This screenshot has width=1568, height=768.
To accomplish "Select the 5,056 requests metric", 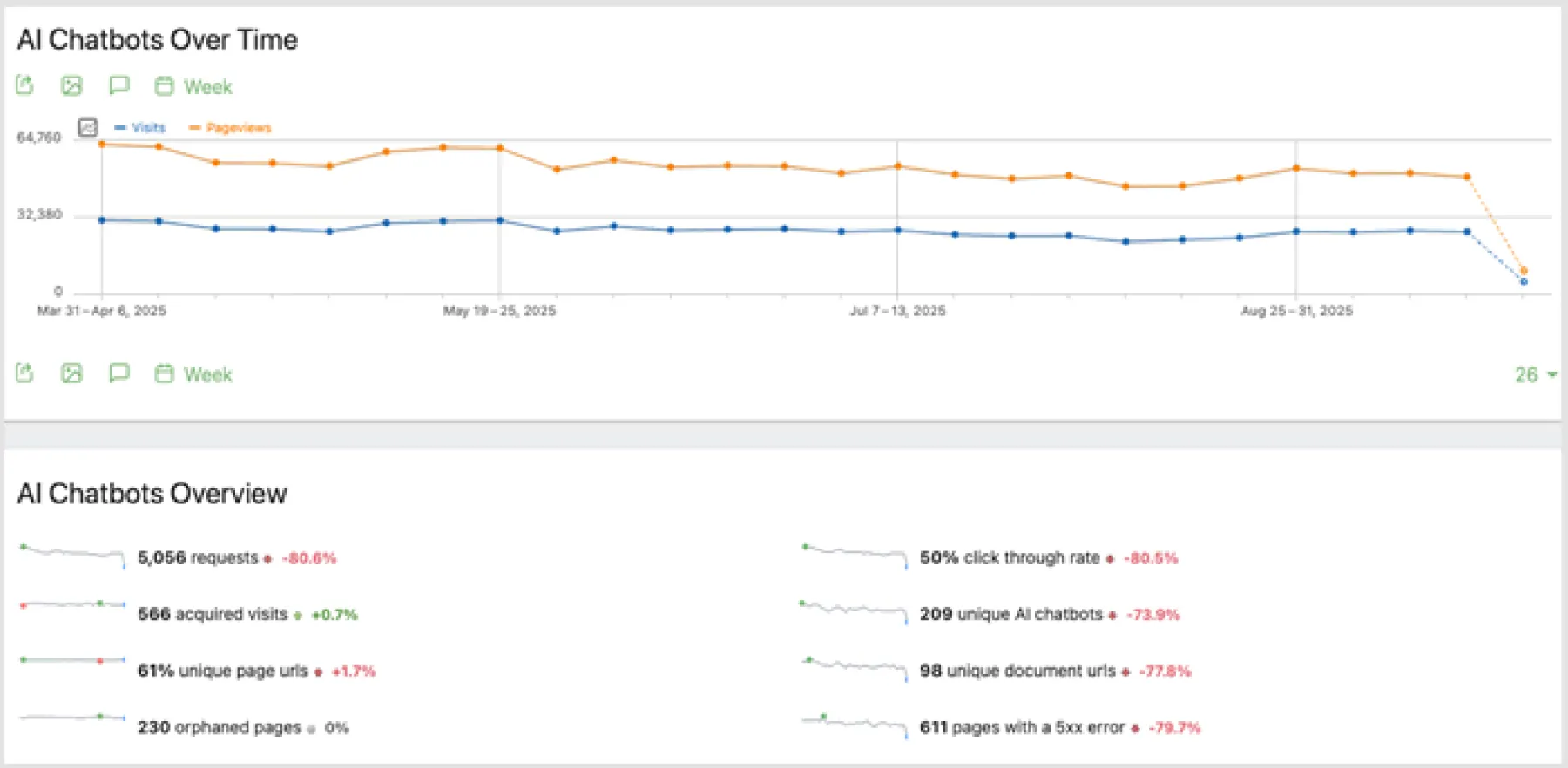I will pos(198,558).
